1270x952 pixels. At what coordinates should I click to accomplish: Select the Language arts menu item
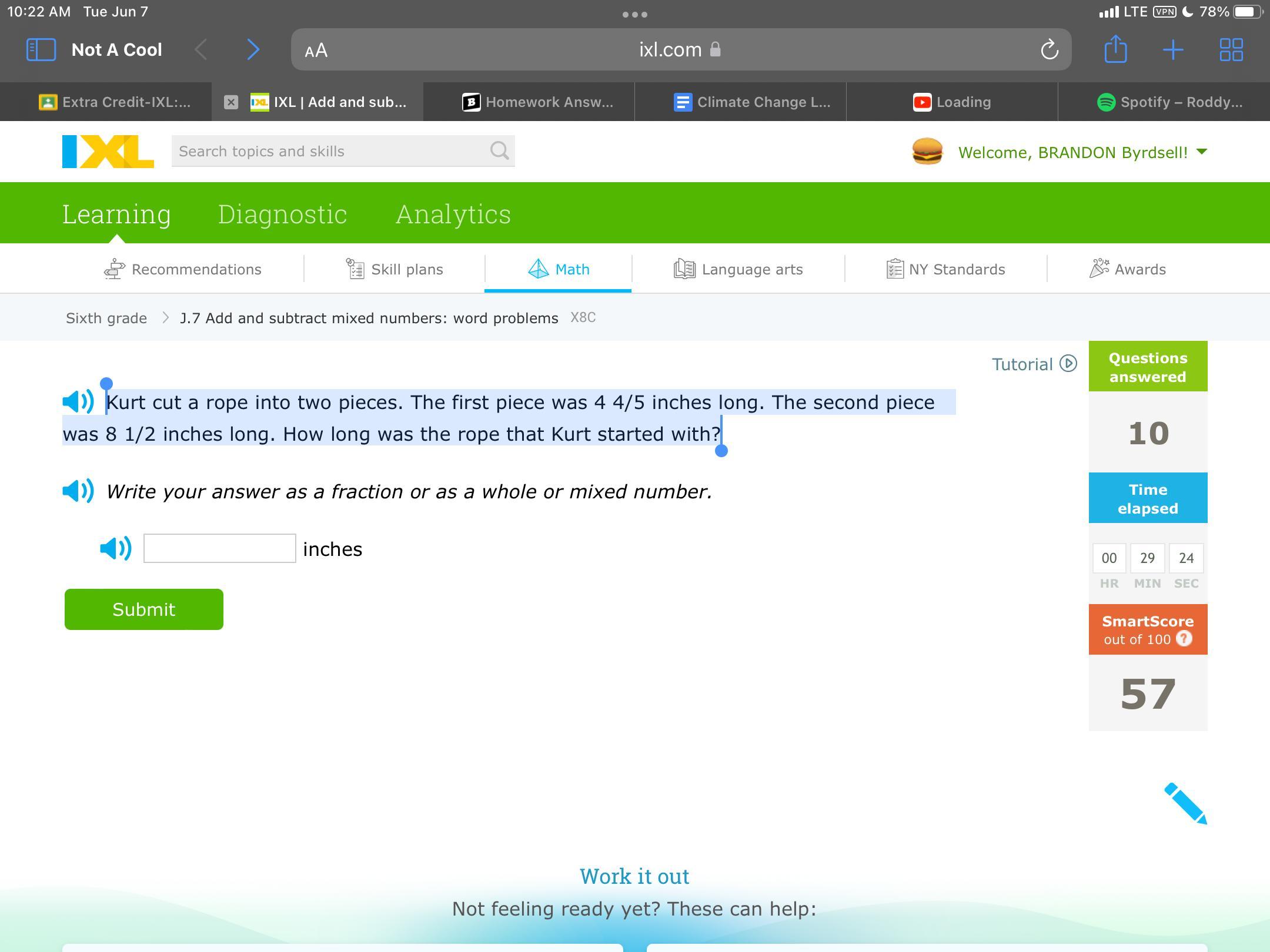coord(738,269)
